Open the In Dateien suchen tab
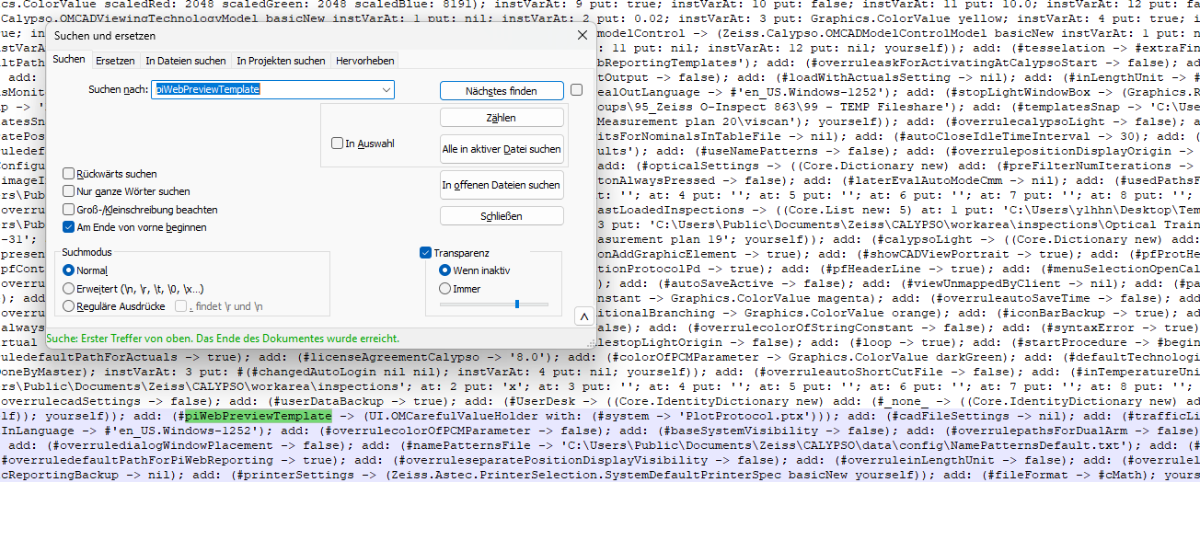The image size is (1200, 540). point(186,61)
